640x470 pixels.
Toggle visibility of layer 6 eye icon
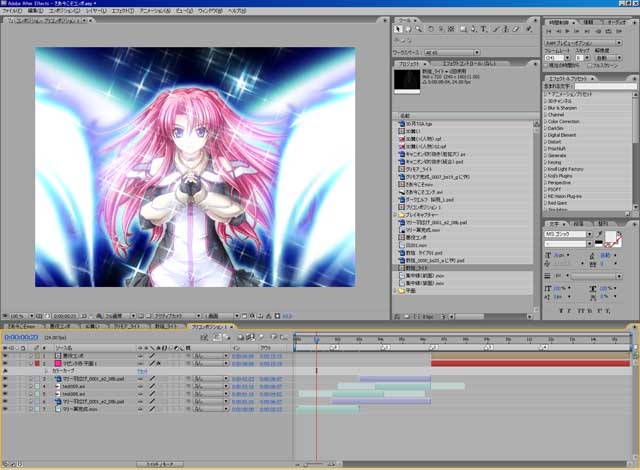click(5, 401)
